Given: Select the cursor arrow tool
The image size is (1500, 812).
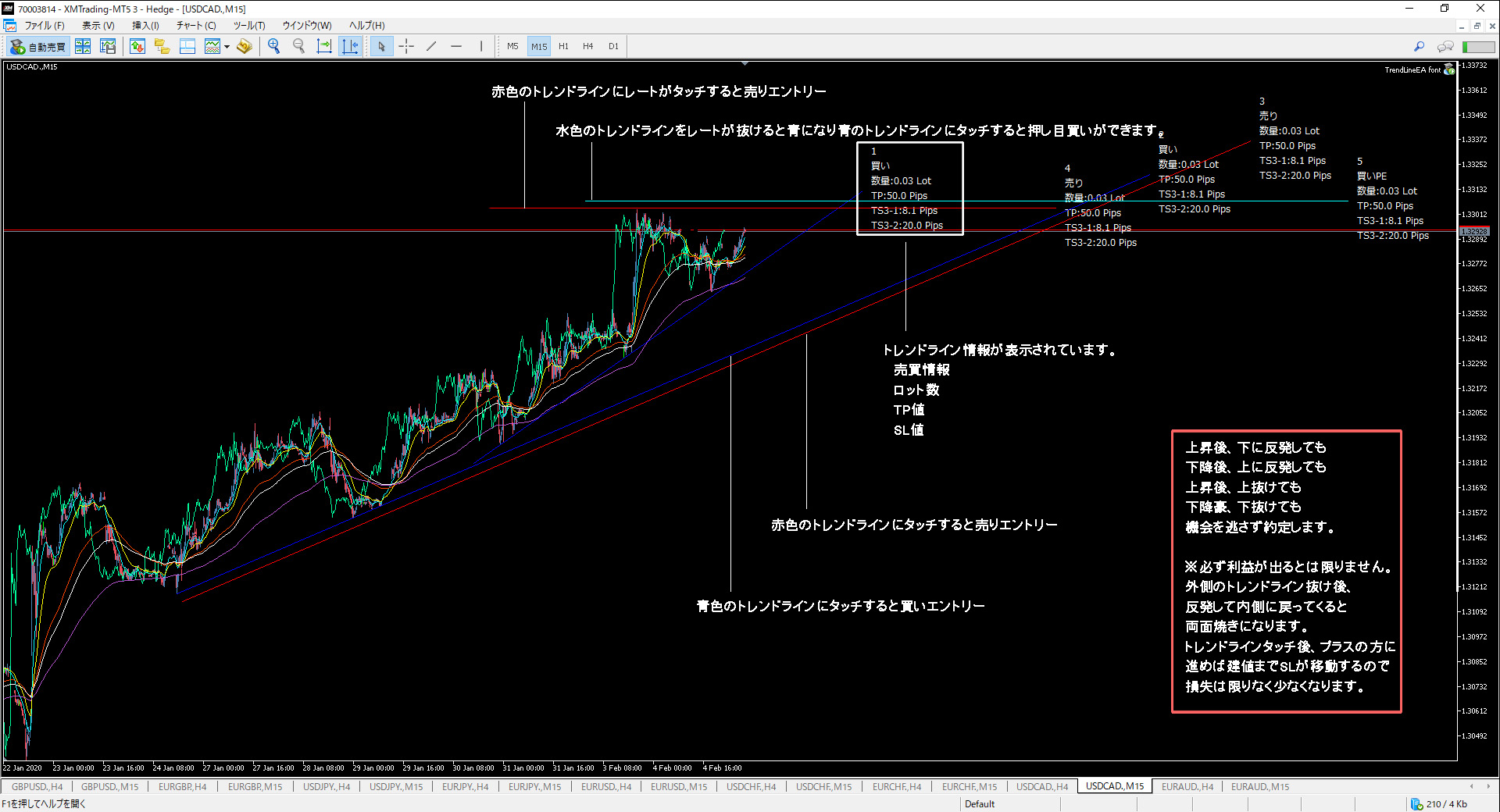Looking at the screenshot, I should (x=381, y=47).
